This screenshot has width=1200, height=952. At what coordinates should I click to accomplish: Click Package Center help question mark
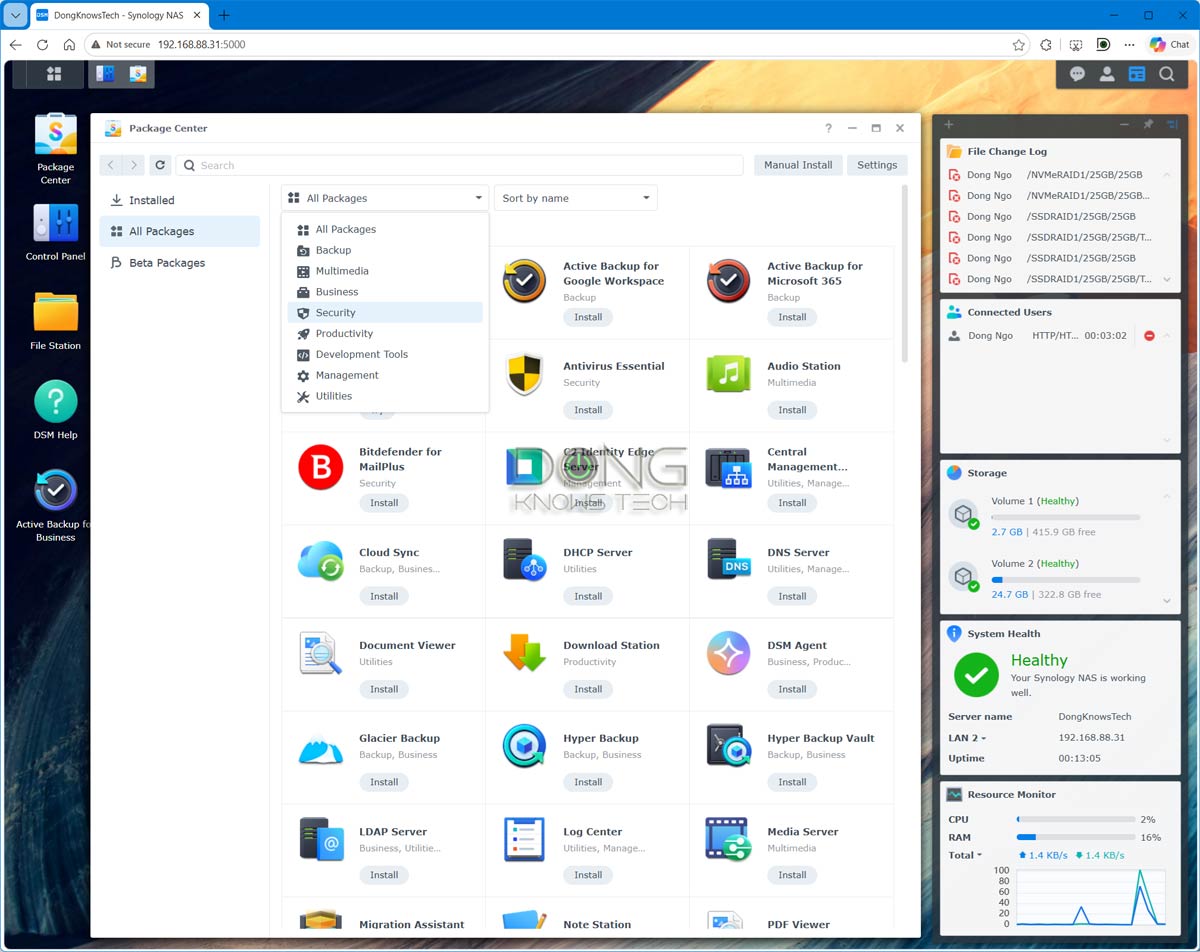pyautogui.click(x=828, y=128)
